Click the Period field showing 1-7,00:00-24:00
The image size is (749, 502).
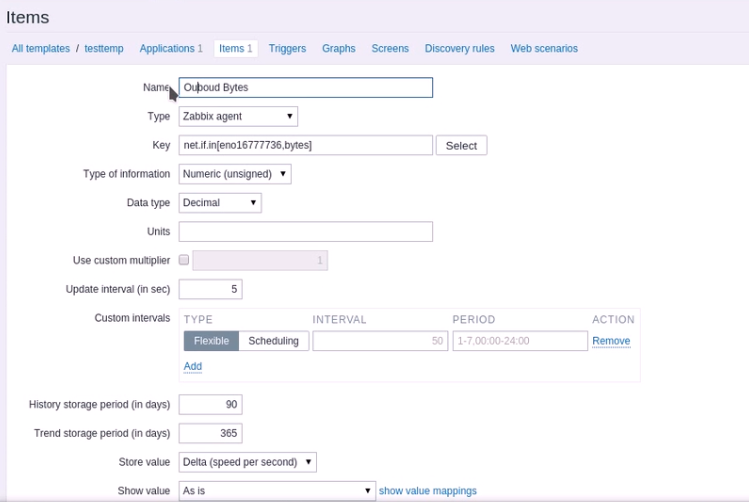[520, 341]
